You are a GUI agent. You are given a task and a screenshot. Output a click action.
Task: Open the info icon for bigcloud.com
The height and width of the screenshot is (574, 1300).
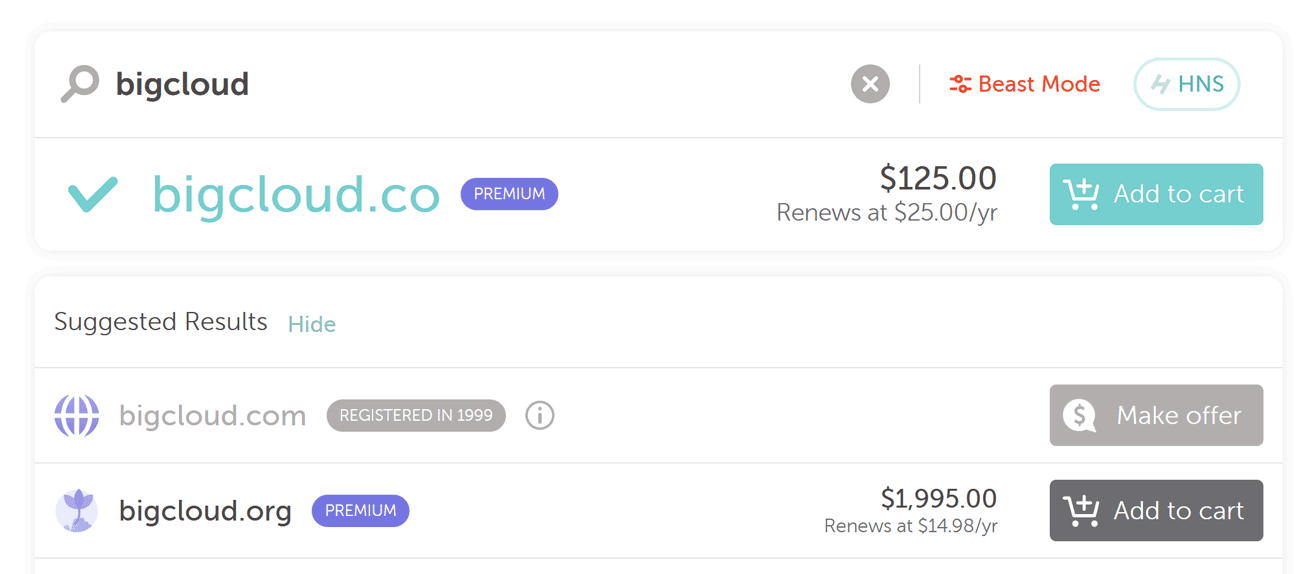coord(540,415)
